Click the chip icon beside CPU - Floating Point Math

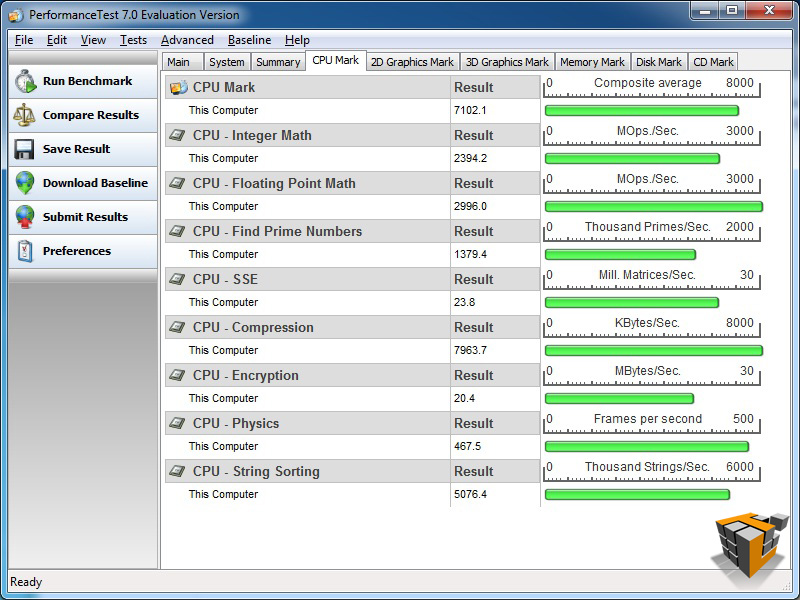point(177,183)
